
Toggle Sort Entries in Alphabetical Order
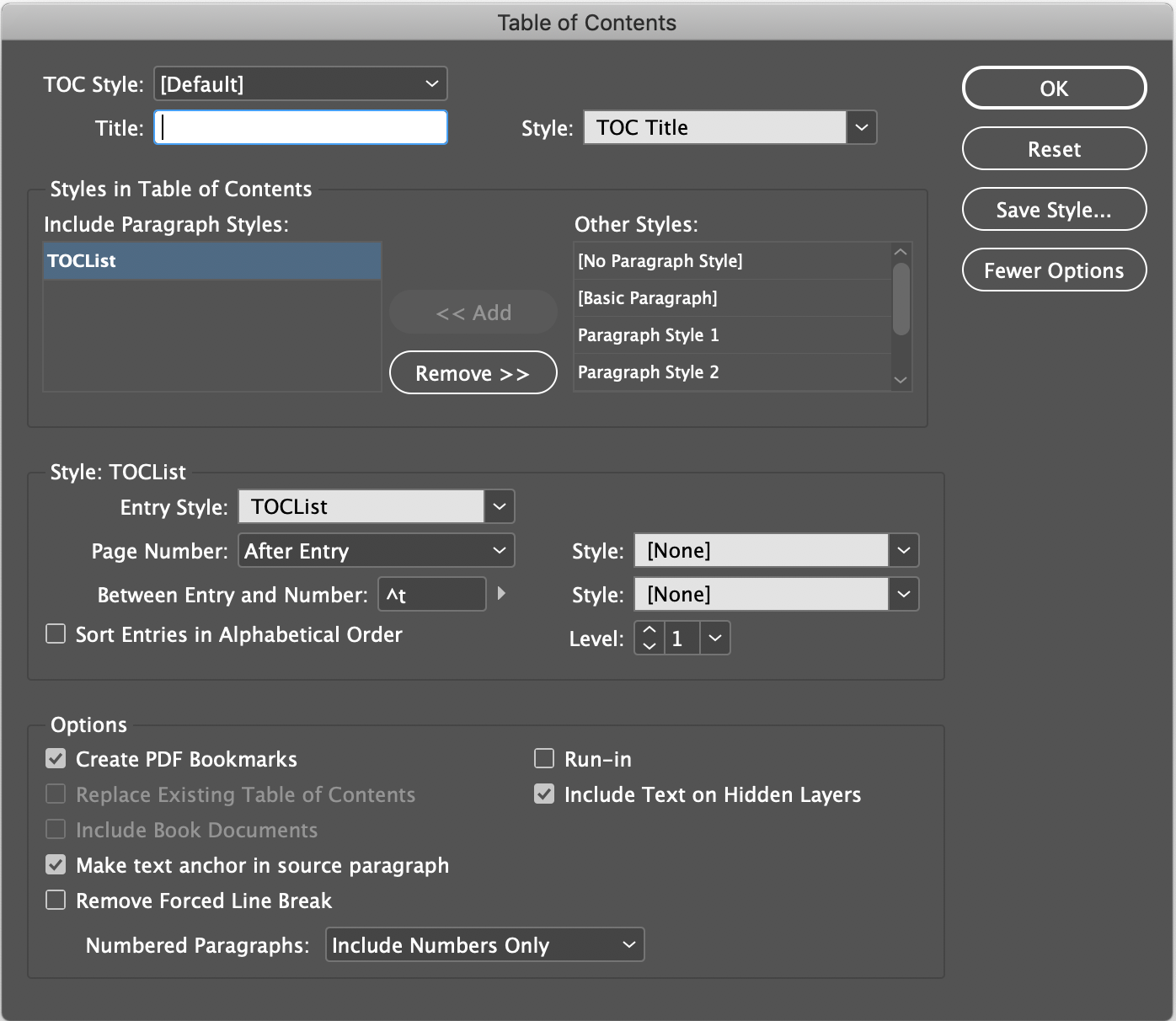tap(56, 633)
